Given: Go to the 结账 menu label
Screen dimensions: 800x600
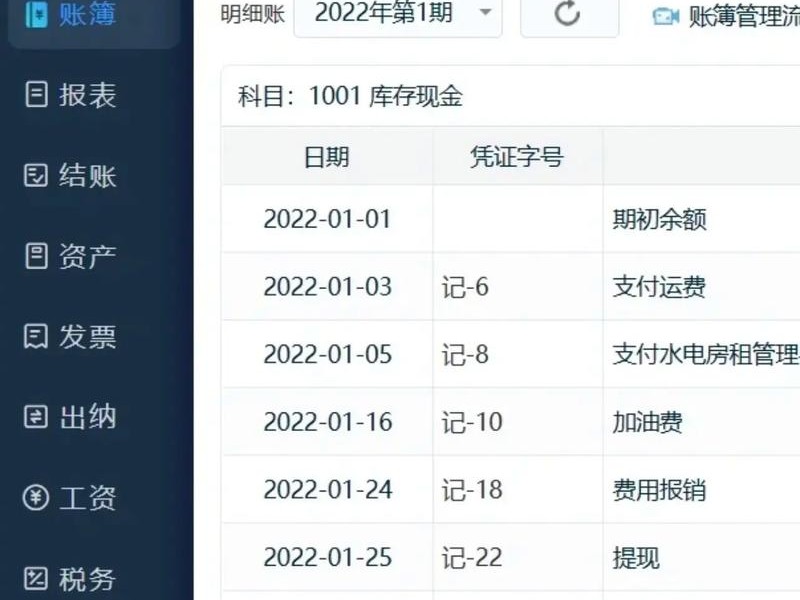Looking at the screenshot, I should tap(87, 176).
